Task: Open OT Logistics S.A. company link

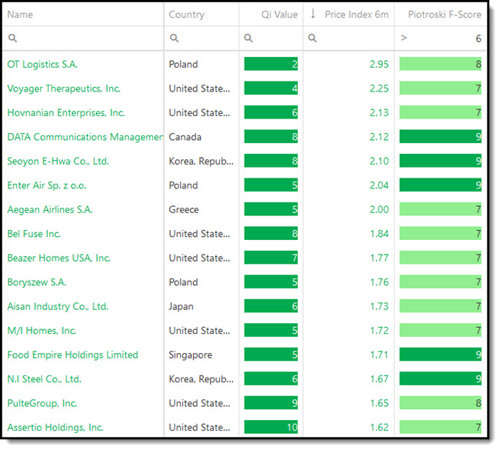Action: [42, 64]
